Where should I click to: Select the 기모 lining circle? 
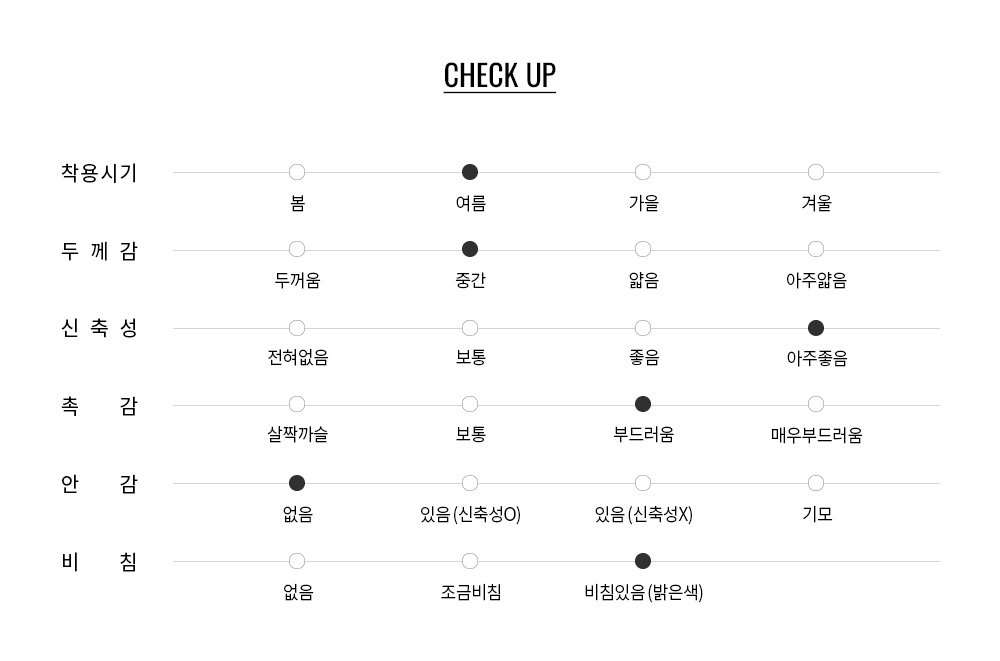pos(816,483)
